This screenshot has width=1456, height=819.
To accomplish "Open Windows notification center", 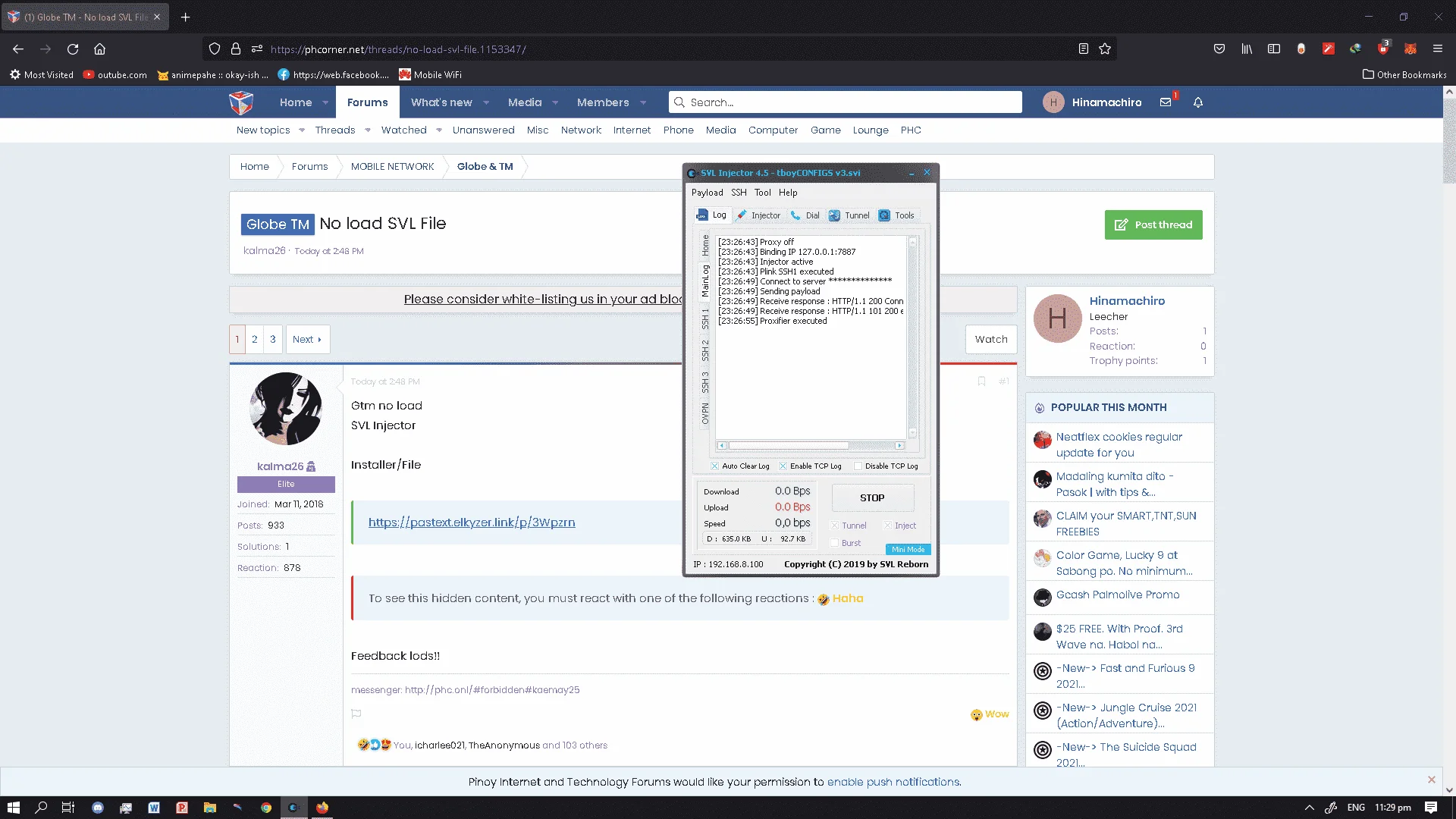I will click(1431, 808).
